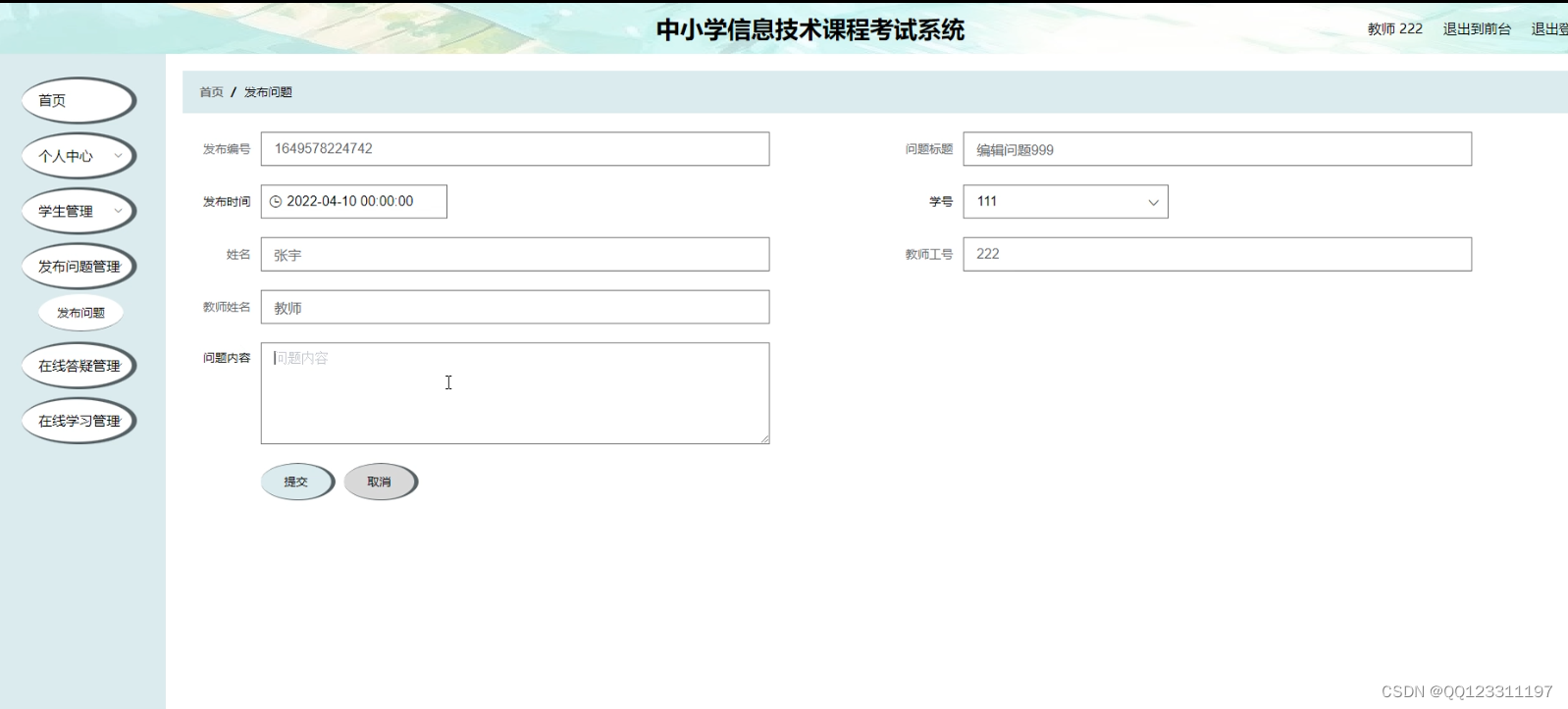Click the 问题内容 textarea resize handle
This screenshot has height=709, width=1568.
click(764, 438)
